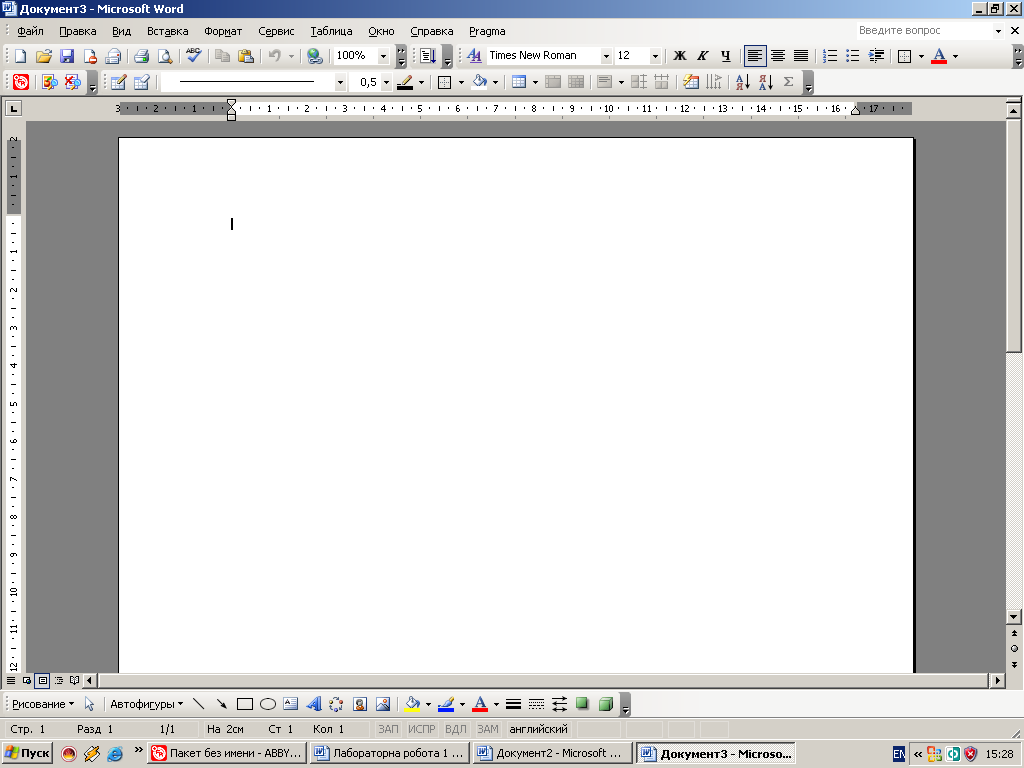The width and height of the screenshot is (1024, 768).
Task: Toggle bold formatting (Ж)
Action: pos(680,56)
